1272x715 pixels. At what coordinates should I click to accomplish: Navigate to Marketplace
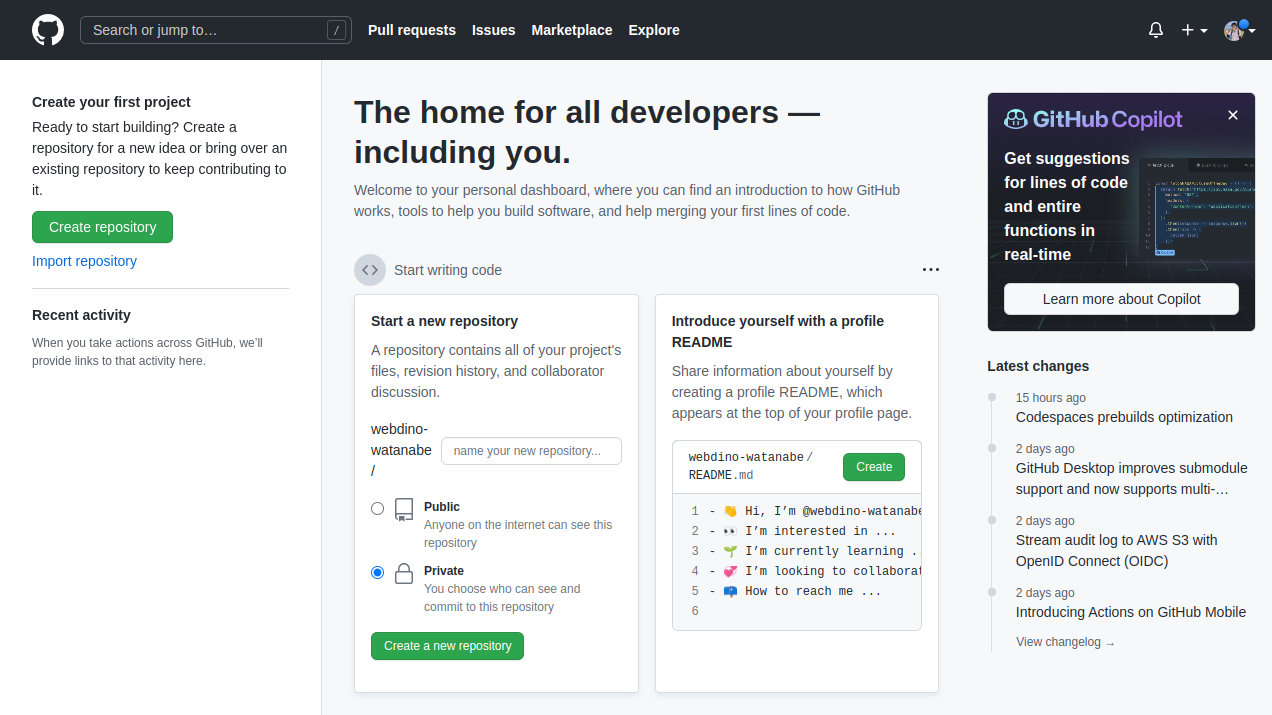click(572, 30)
